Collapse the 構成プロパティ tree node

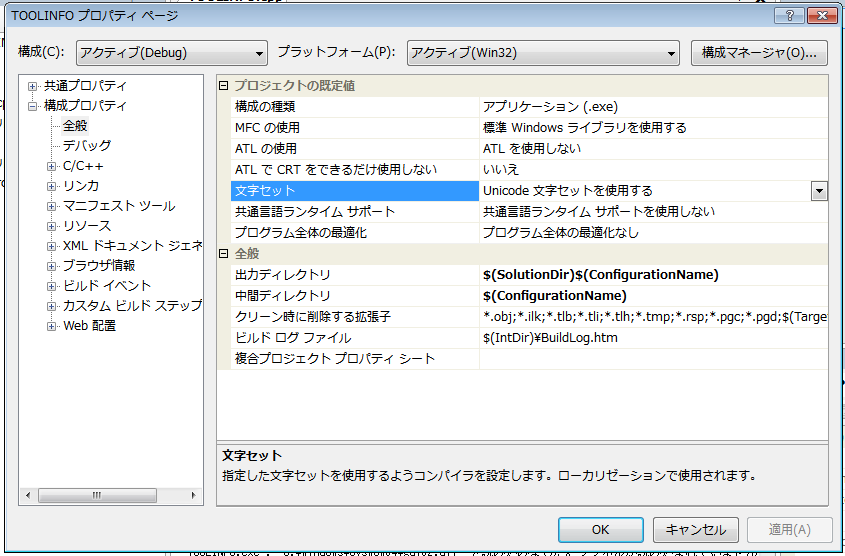click(x=33, y=106)
